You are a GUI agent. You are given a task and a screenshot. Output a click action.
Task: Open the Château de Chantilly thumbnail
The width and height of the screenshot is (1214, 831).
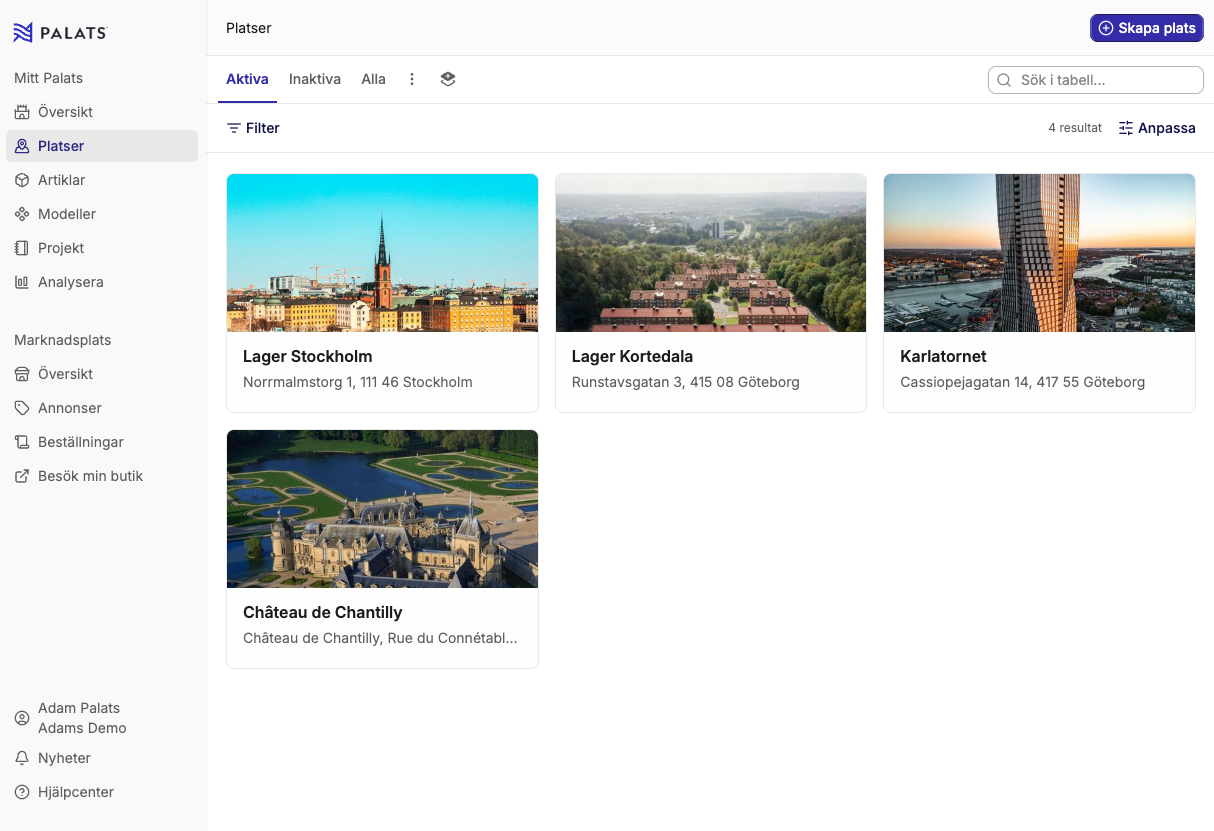coord(382,509)
